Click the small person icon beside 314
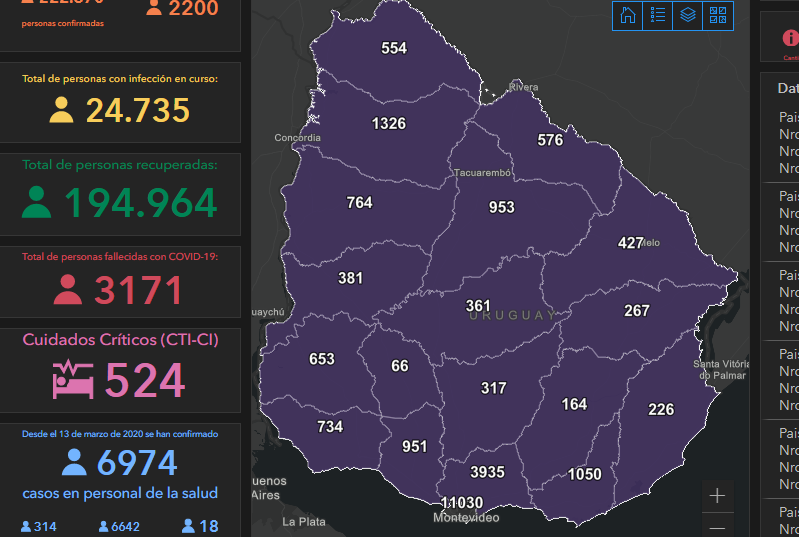The width and height of the screenshot is (799, 537). pyautogui.click(x=25, y=526)
